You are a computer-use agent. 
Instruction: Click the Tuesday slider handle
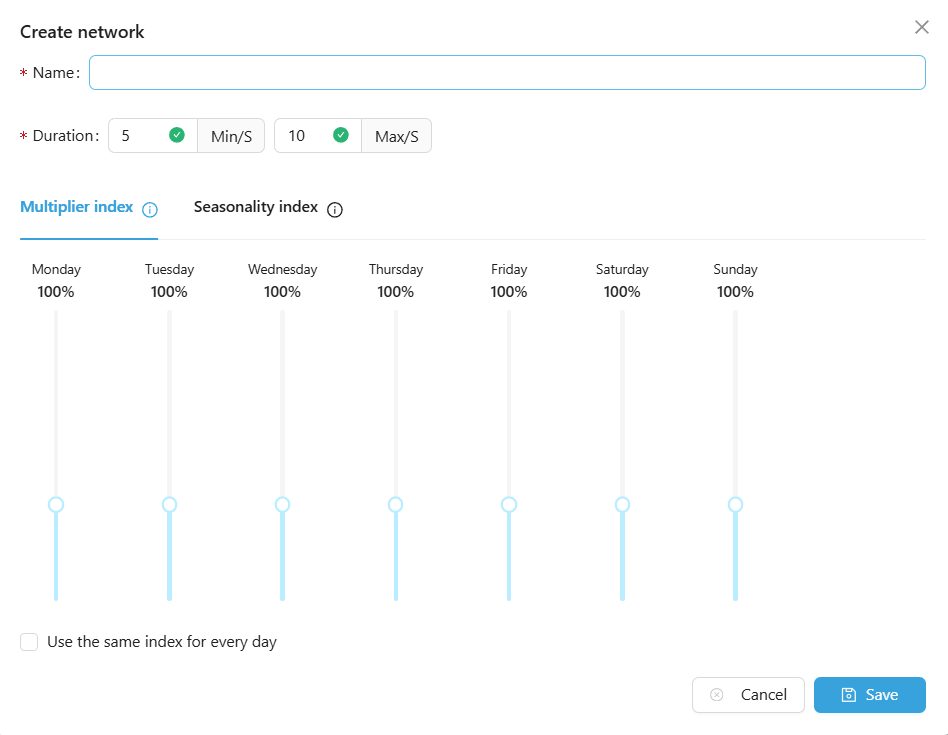click(169, 504)
